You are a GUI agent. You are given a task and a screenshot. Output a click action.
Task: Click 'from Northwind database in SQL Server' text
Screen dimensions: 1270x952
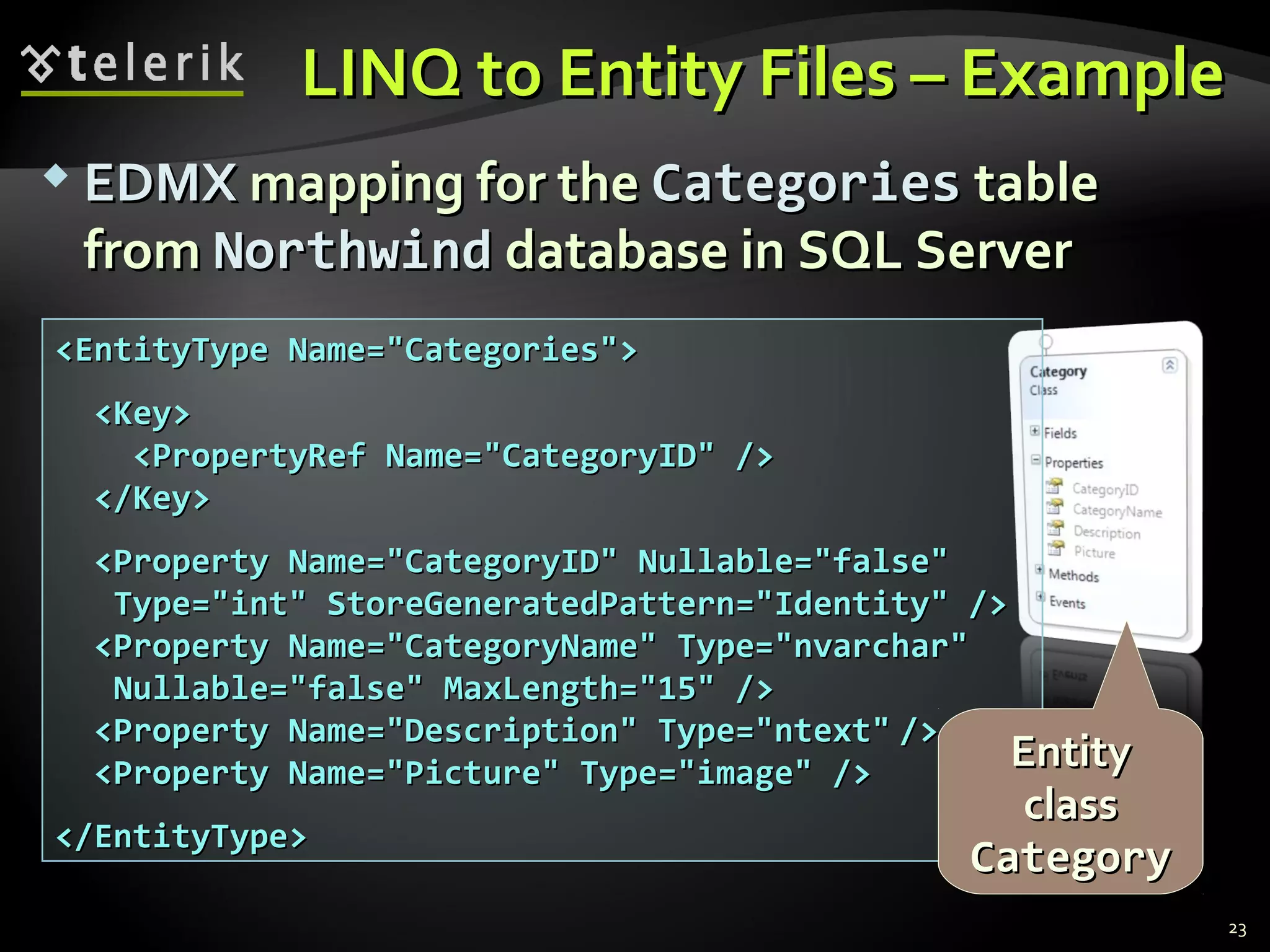pos(578,251)
